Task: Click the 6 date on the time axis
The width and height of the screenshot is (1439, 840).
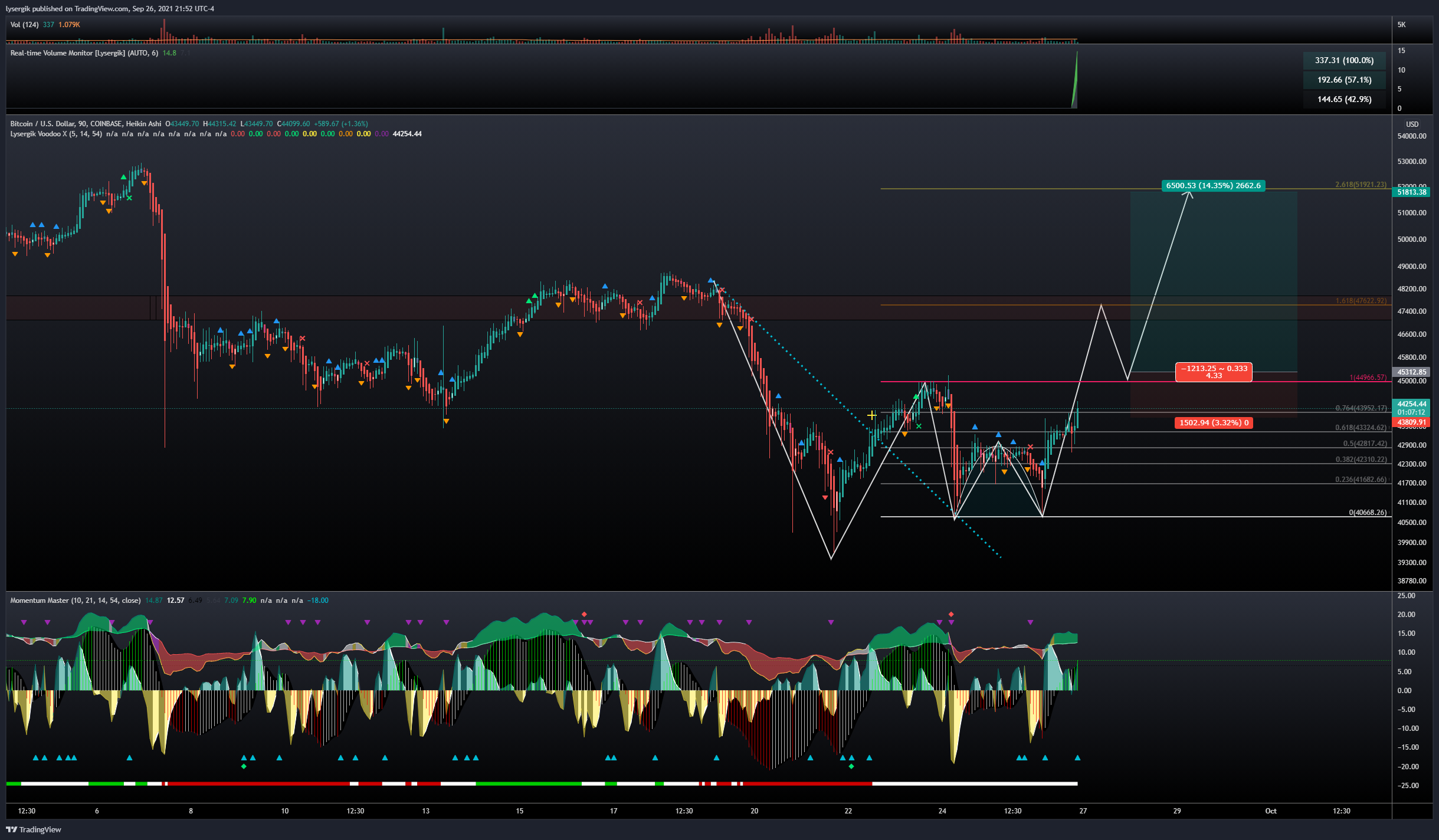Action: (x=97, y=811)
